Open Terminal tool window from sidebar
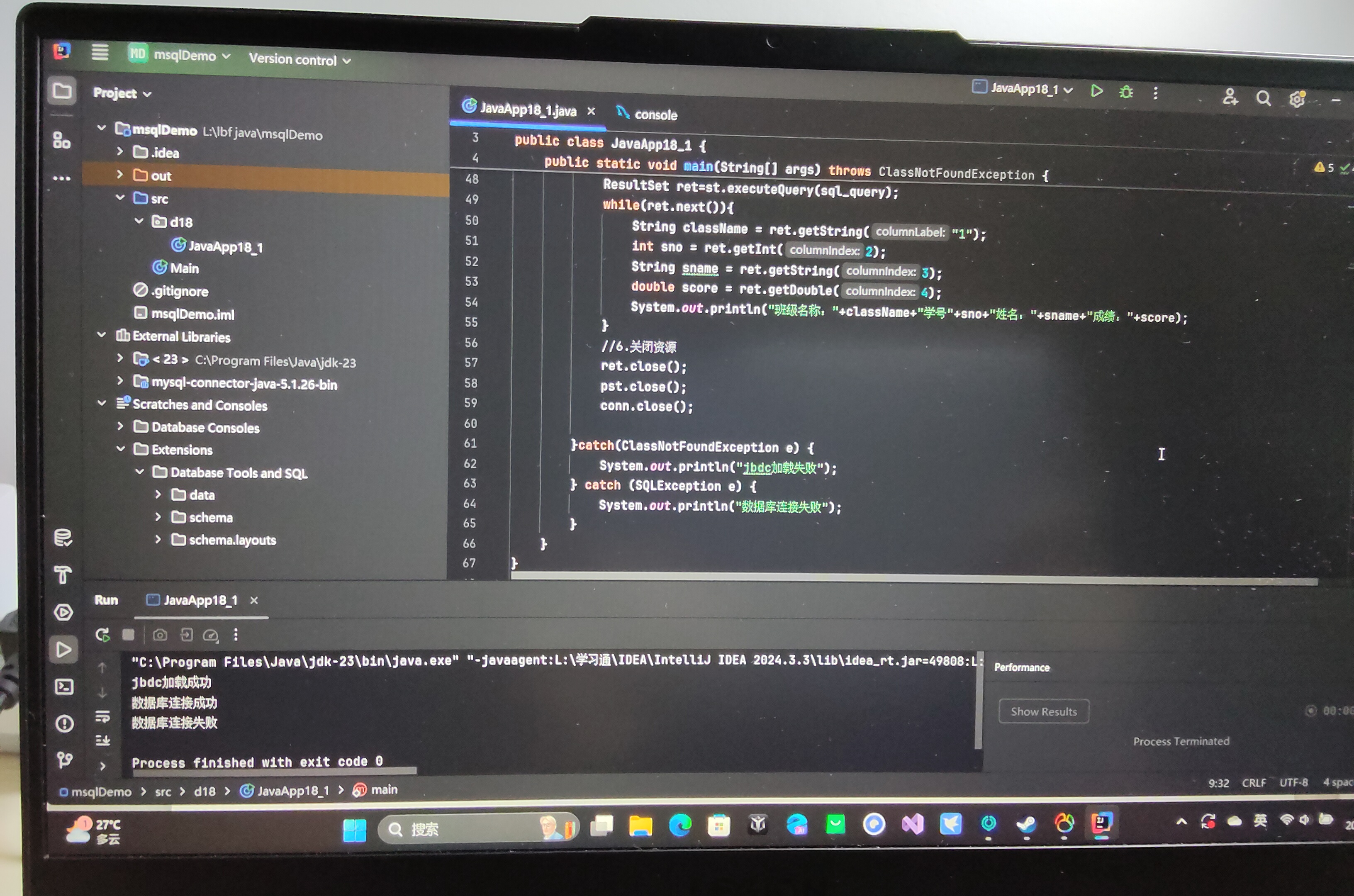The height and width of the screenshot is (896, 1354). [64, 686]
